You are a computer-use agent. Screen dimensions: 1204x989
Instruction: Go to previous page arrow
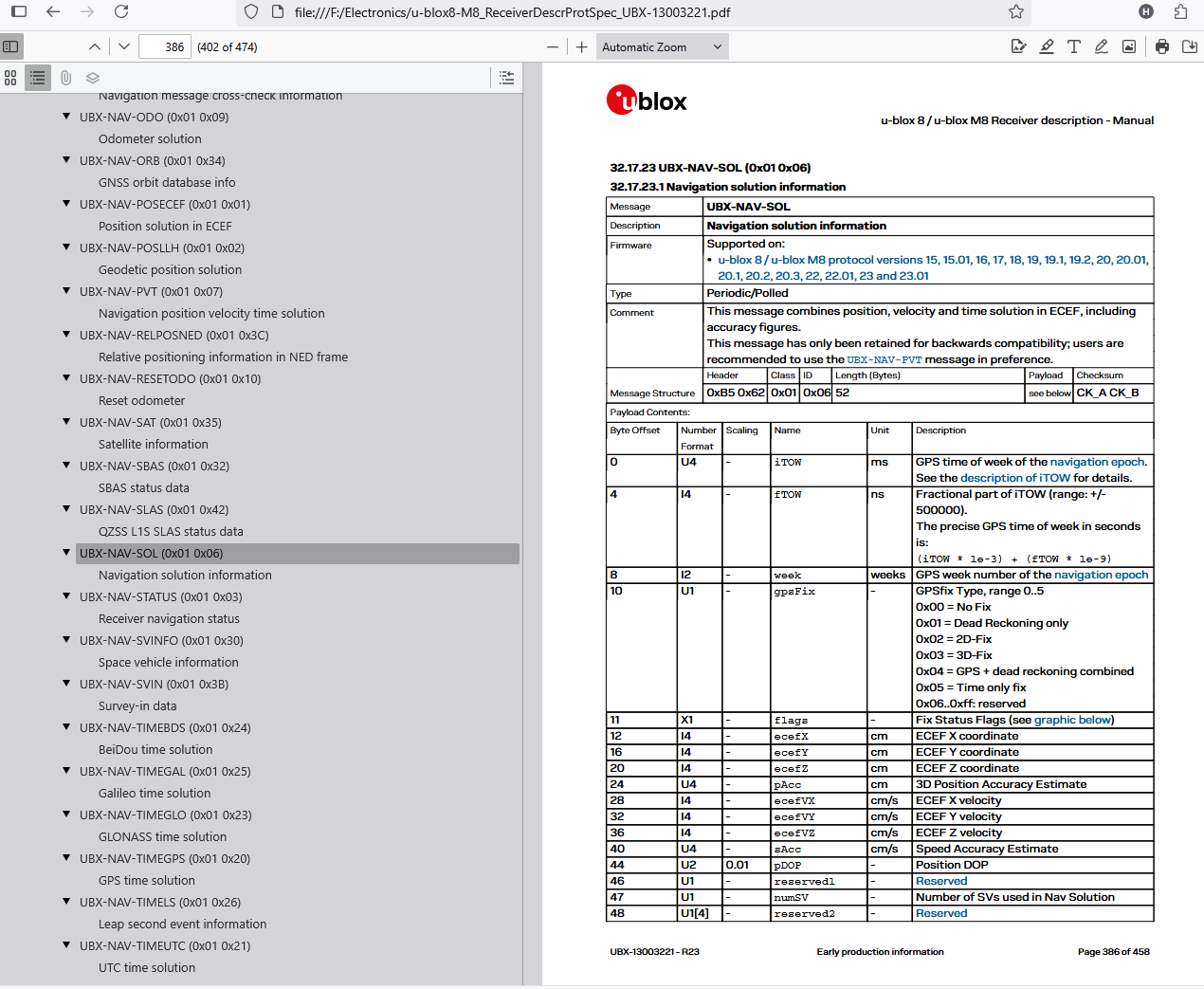94,46
